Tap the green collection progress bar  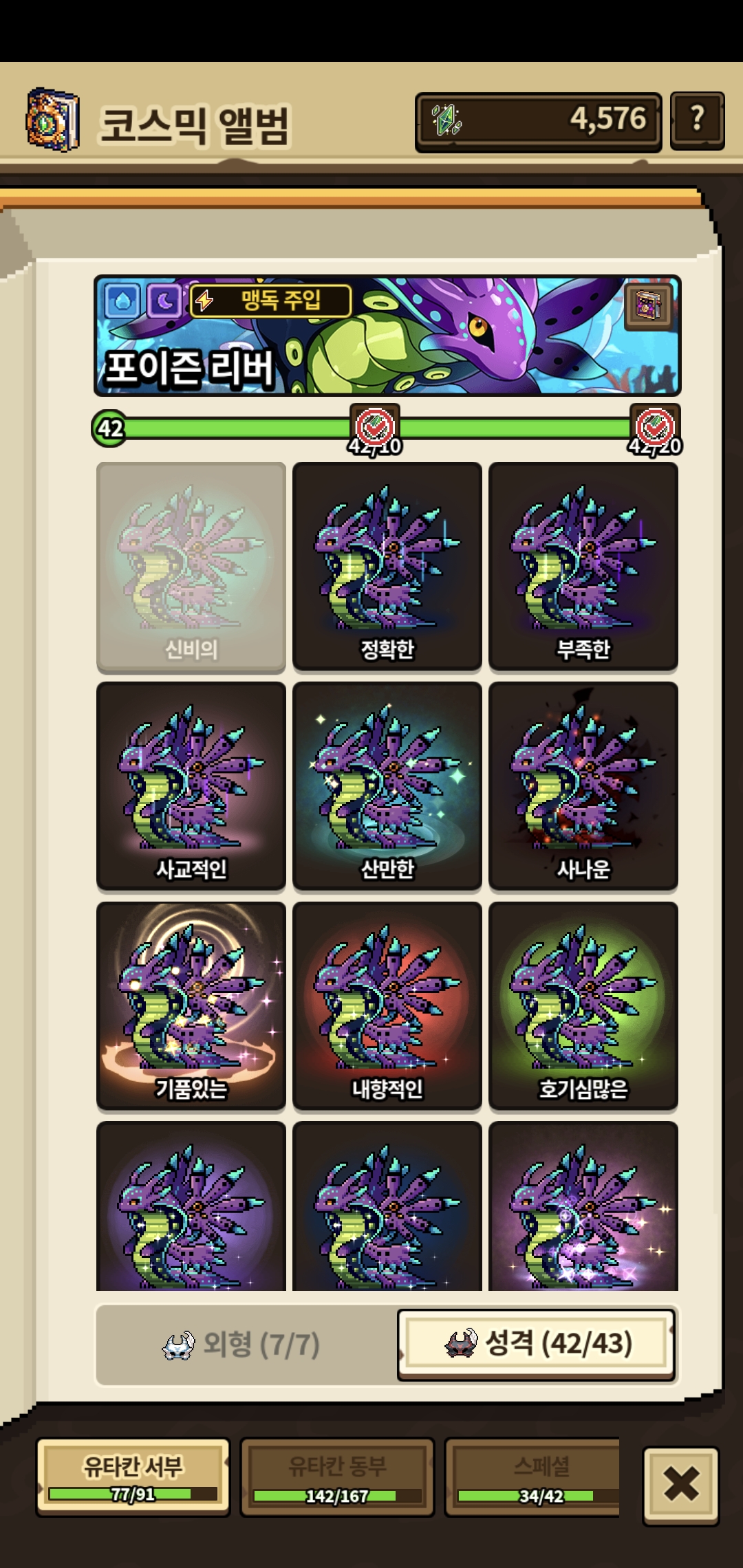pyautogui.click(x=385, y=428)
